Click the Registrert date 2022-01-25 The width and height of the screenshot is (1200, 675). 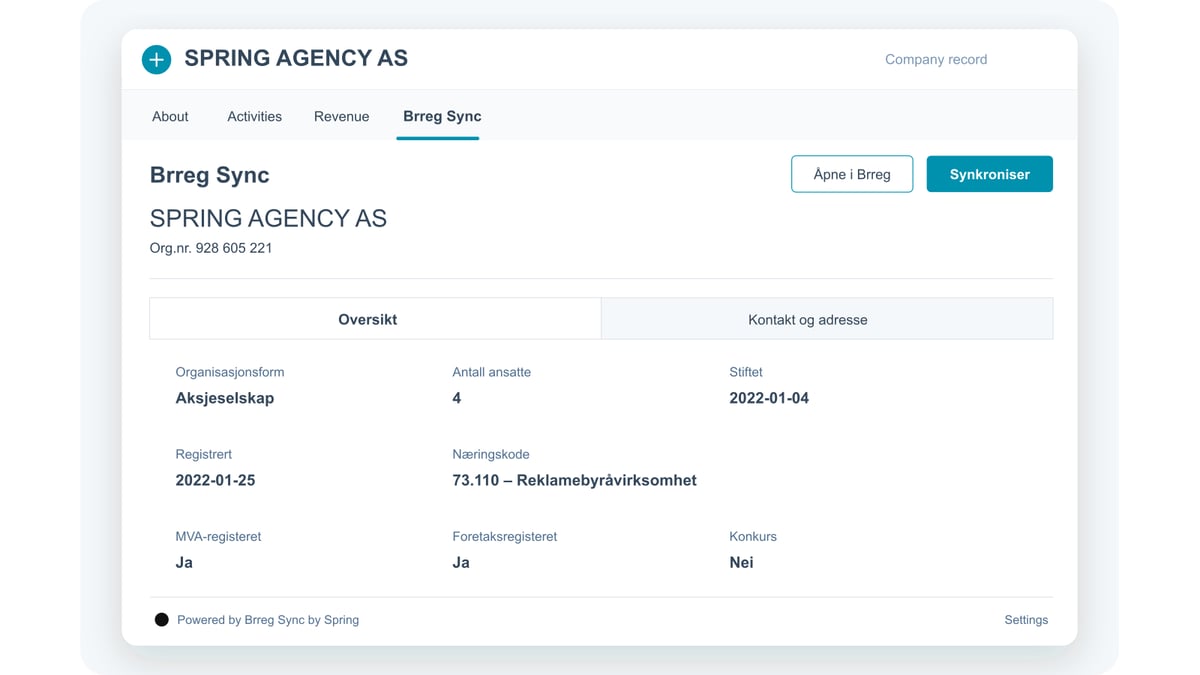(215, 480)
